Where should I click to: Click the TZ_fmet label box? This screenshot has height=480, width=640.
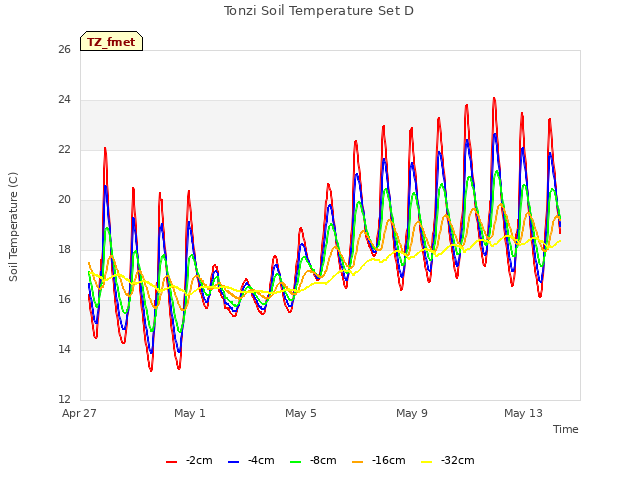point(111,41)
